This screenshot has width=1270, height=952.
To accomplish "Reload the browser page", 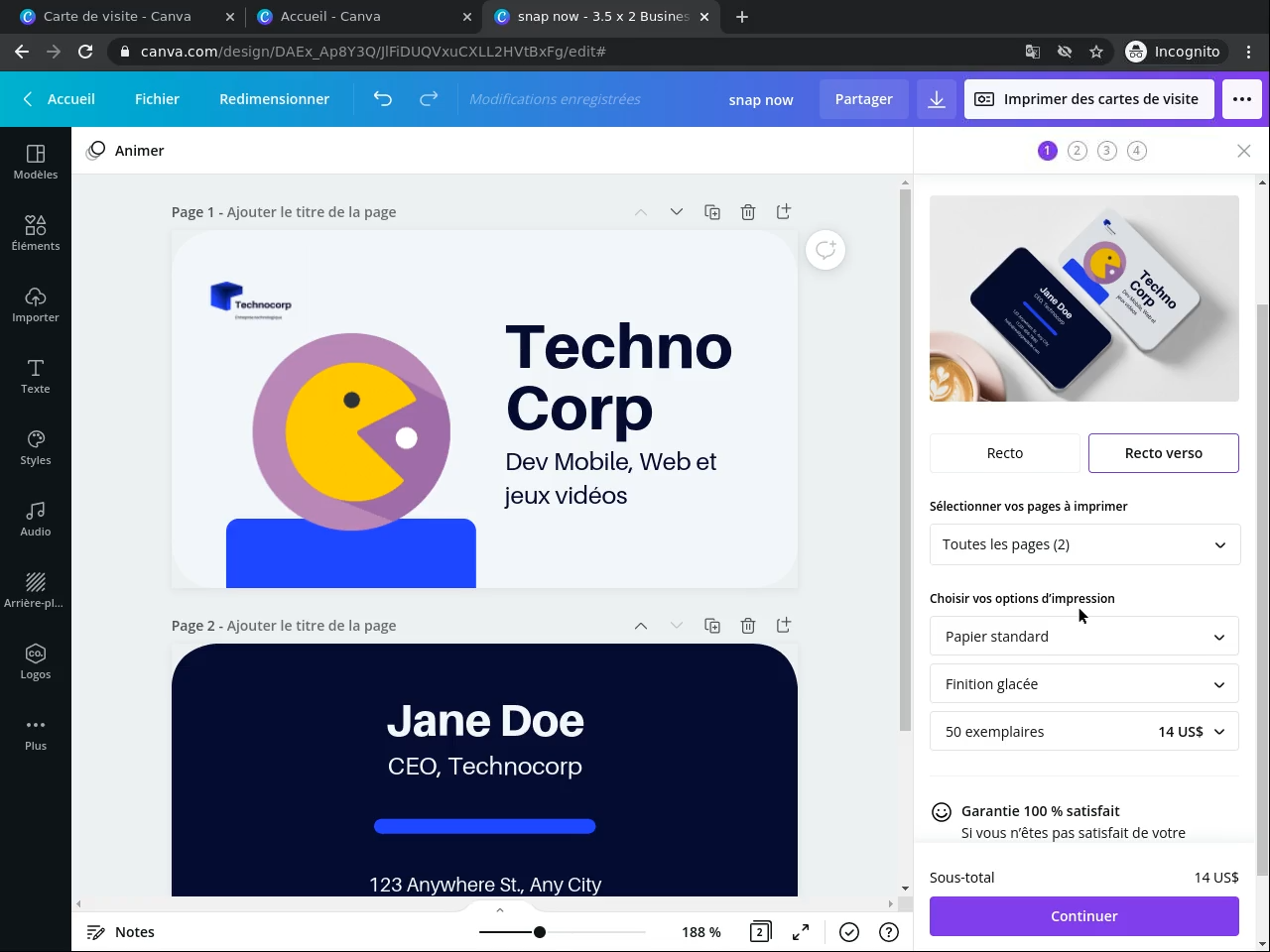I will click(x=85, y=52).
